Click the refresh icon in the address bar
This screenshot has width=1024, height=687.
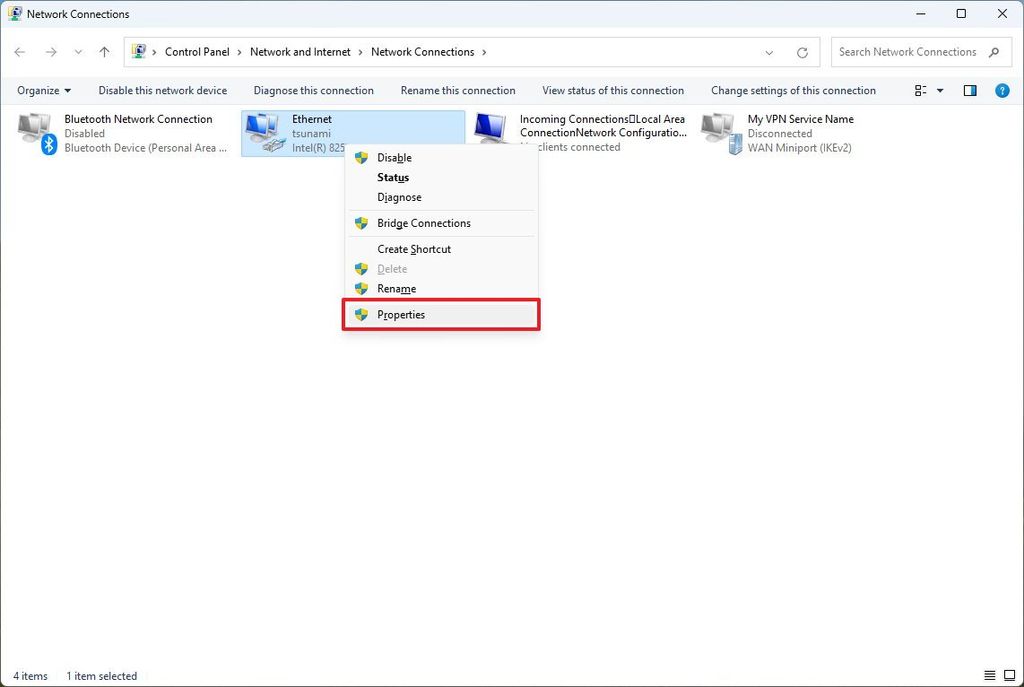coord(802,51)
